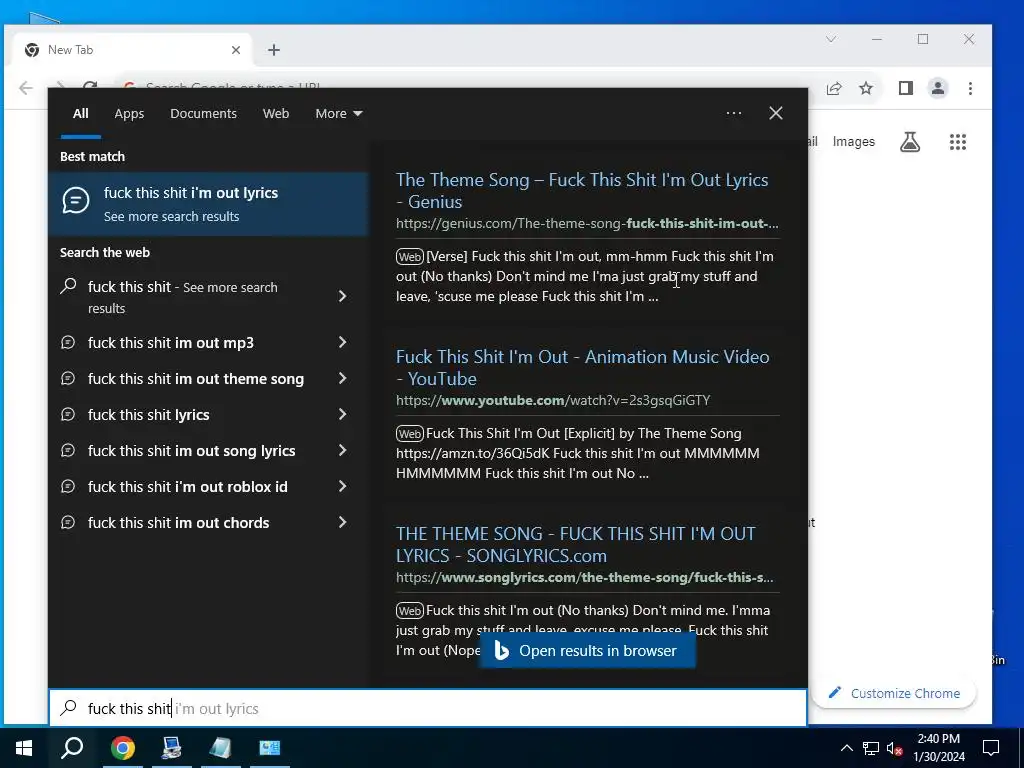Toggle Chrome side panel

[x=906, y=88]
